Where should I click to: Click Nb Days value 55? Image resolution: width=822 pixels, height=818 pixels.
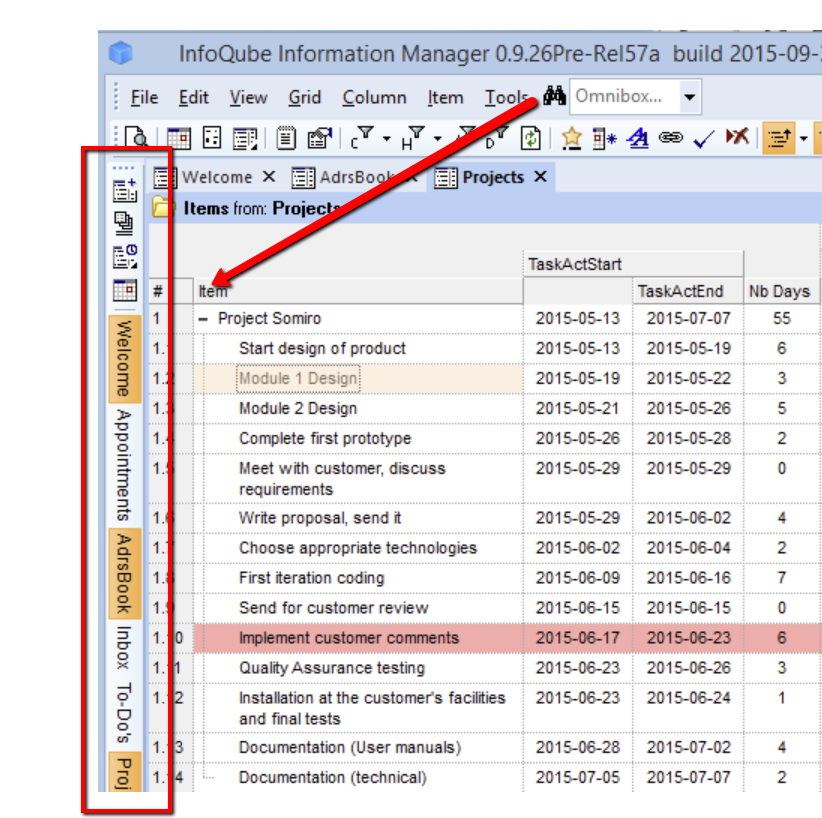coord(781,318)
